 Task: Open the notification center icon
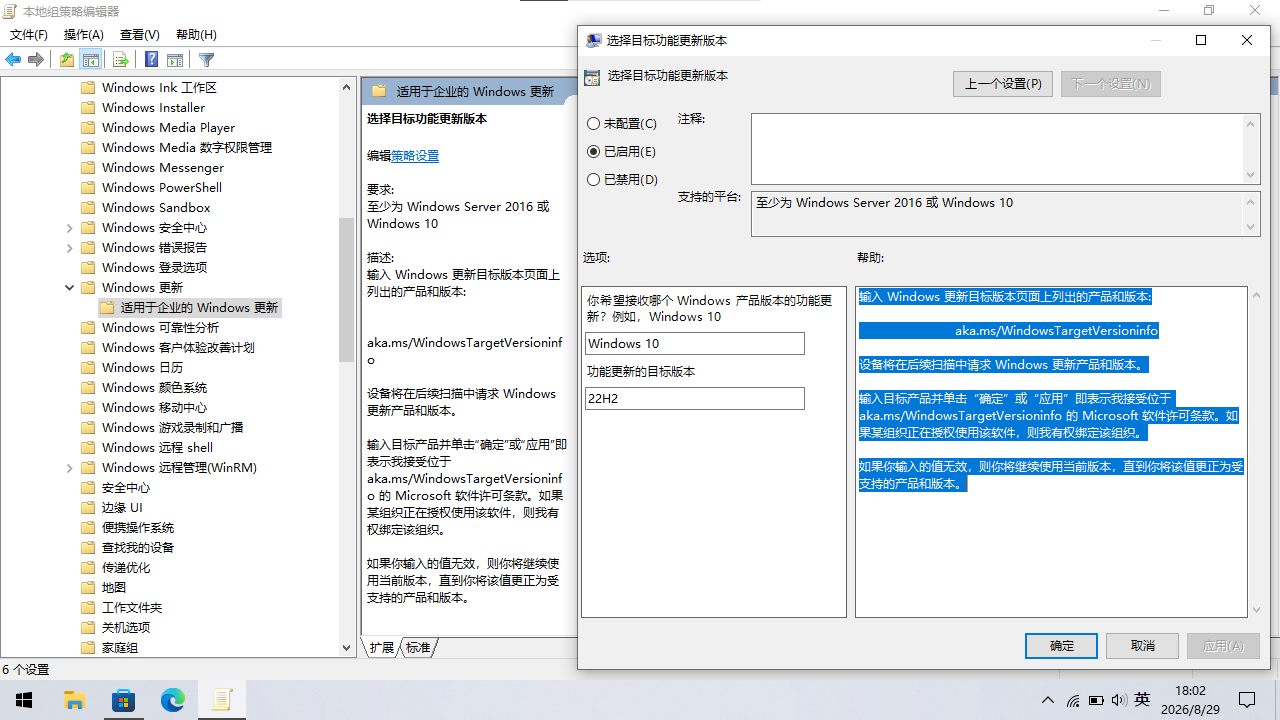coord(1247,700)
